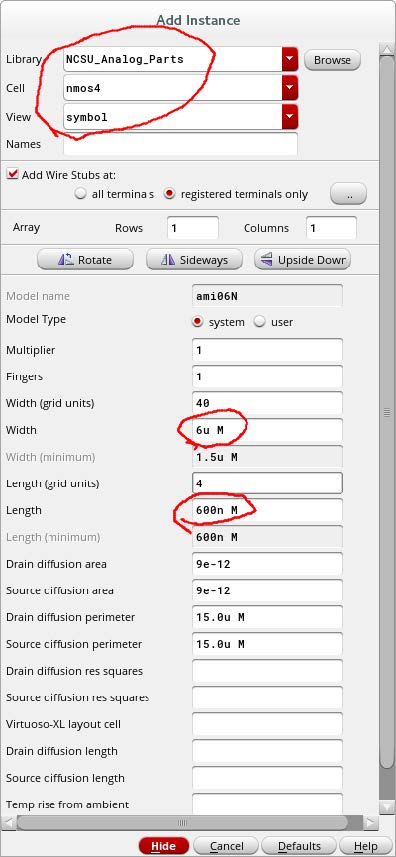Image resolution: width=396 pixels, height=857 pixels.
Task: Open the Library dropdown arrow
Action: coord(290,59)
